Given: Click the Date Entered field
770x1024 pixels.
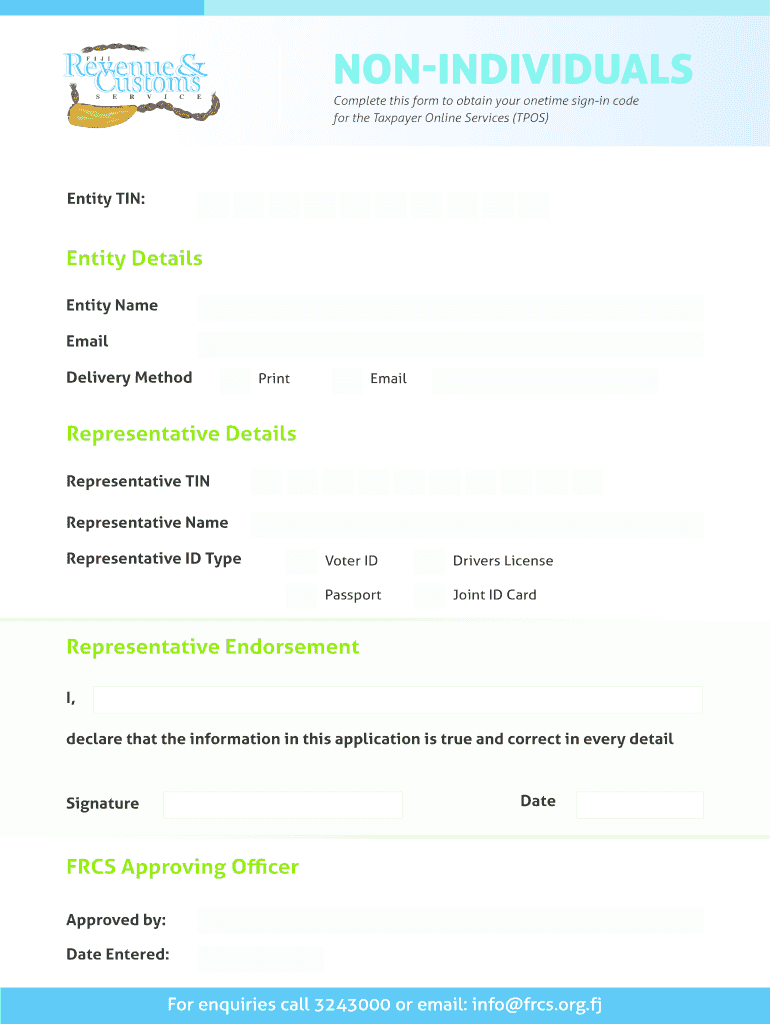Looking at the screenshot, I should pos(260,957).
